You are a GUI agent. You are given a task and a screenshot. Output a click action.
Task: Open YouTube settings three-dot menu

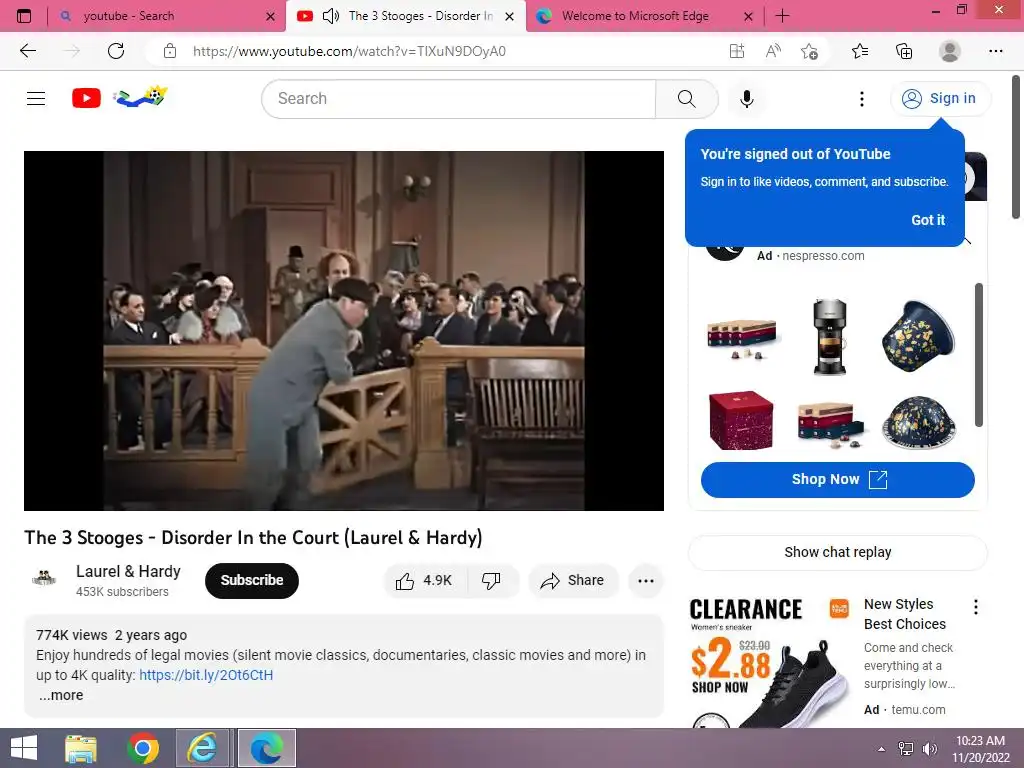(x=862, y=99)
